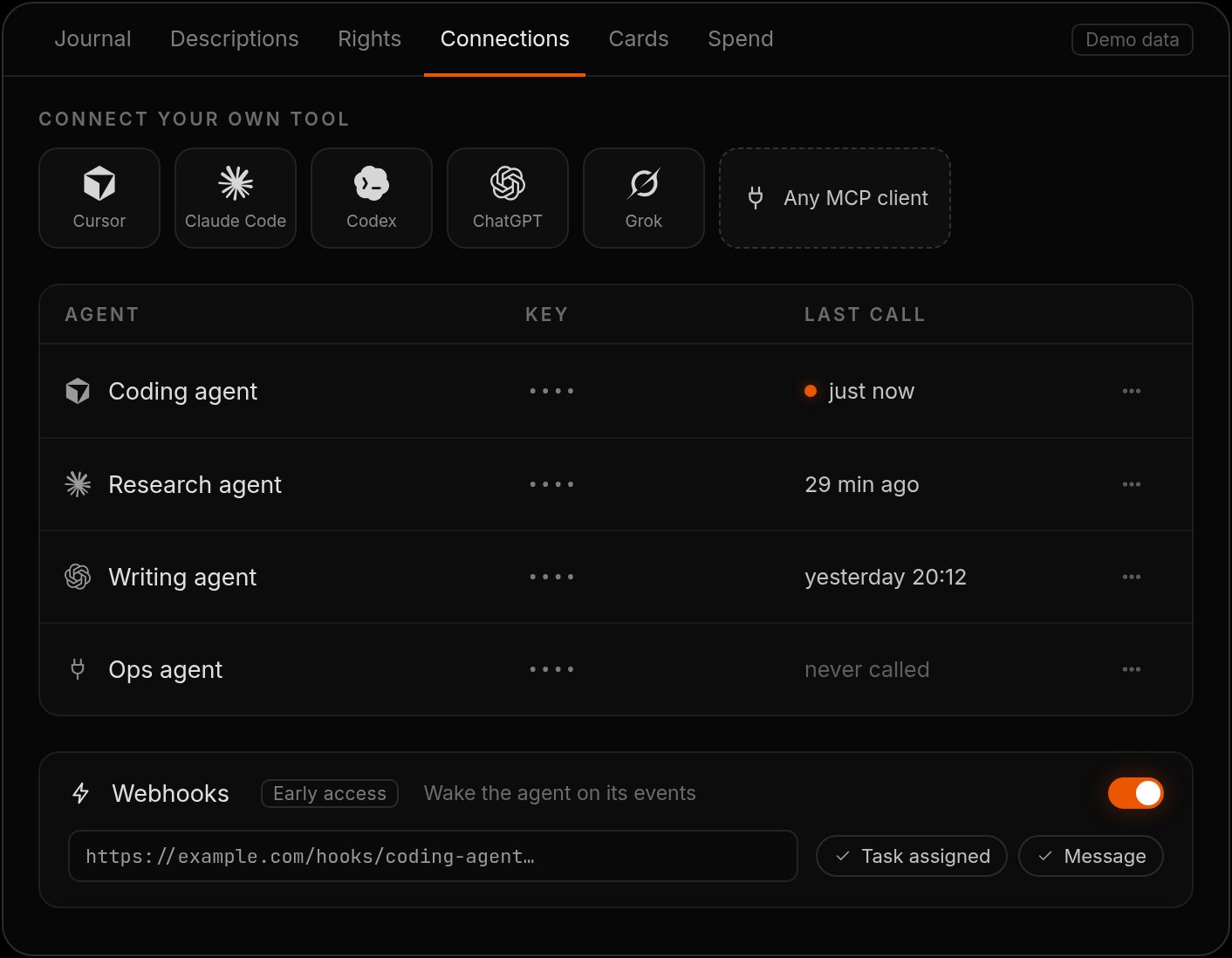Click the "29 min ago" last call time
The width and height of the screenshot is (1232, 958).
coord(862,484)
